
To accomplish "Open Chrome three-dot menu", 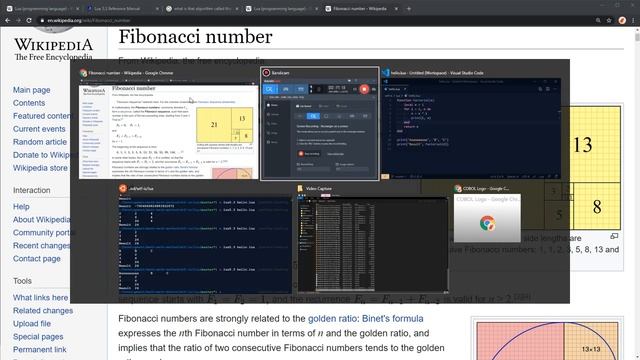I will pos(633,20).
